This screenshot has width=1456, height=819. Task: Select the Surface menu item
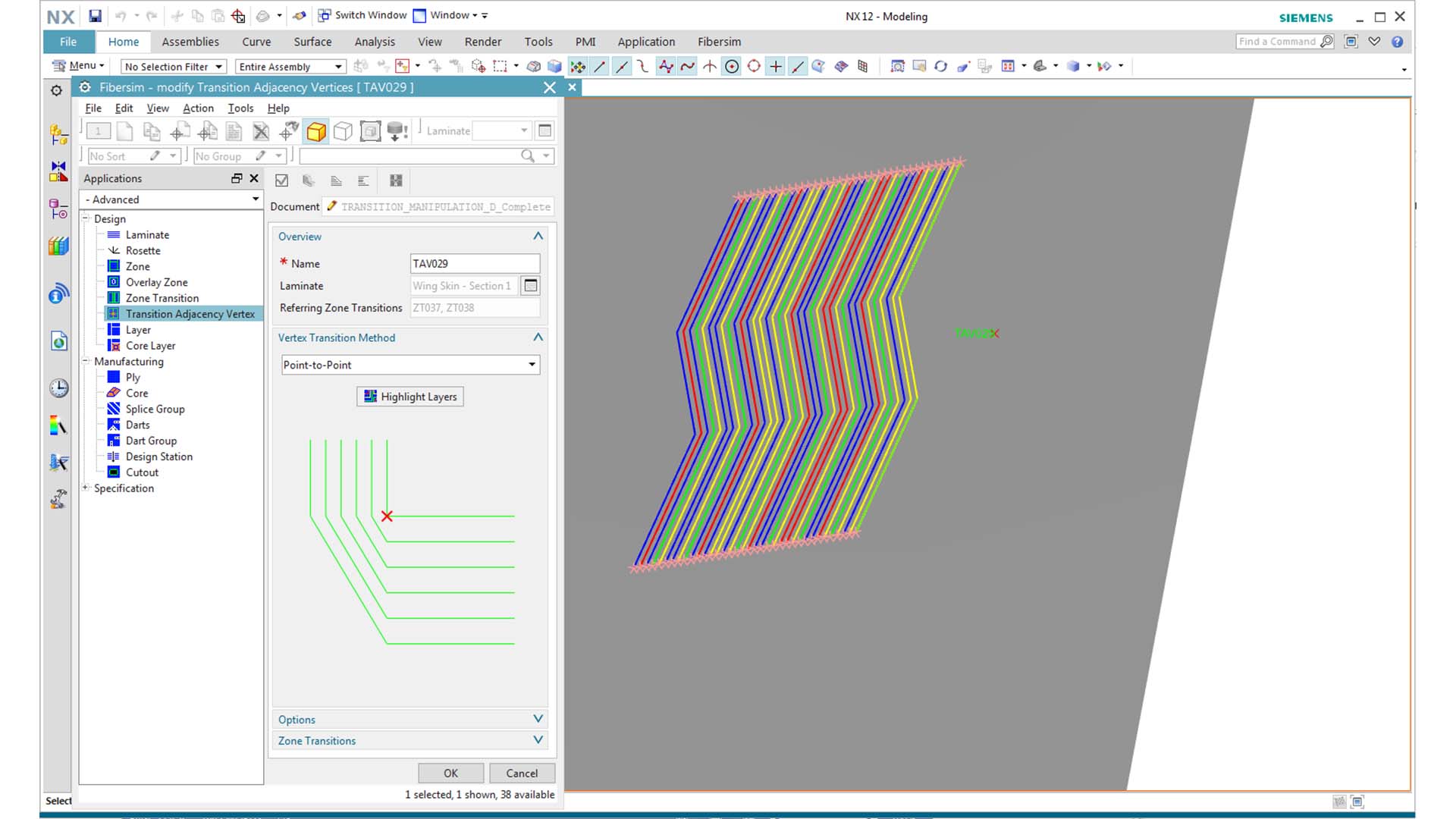point(311,41)
